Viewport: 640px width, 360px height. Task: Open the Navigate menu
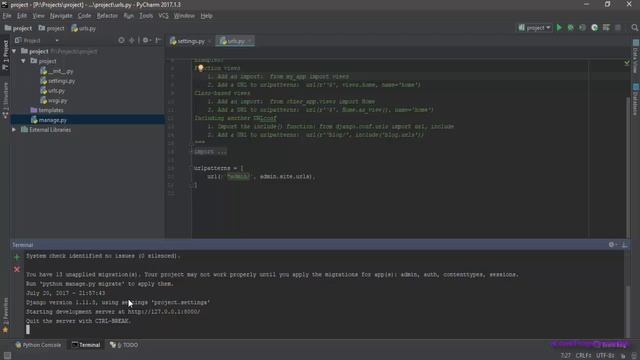[x=61, y=16]
